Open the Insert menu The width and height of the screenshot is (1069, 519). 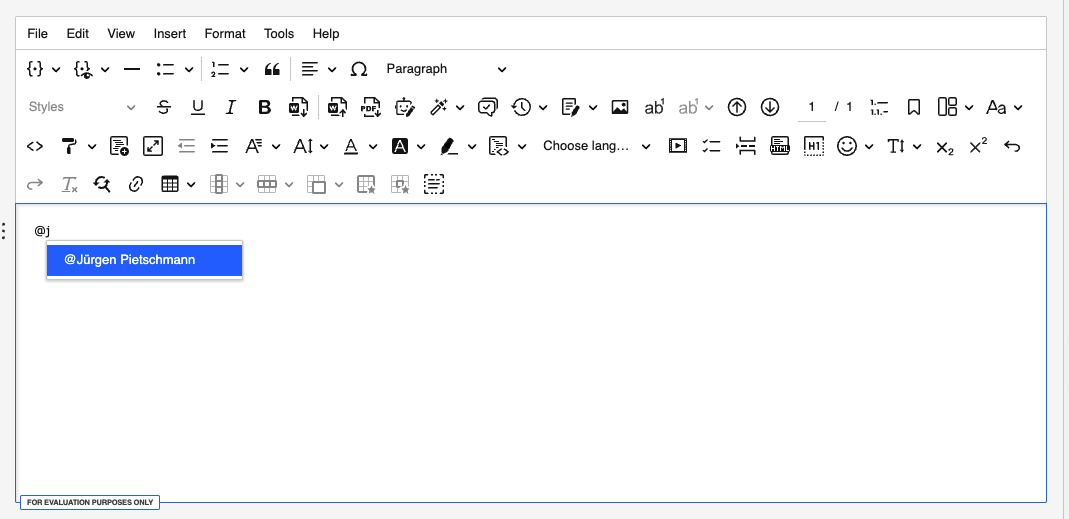(x=170, y=33)
